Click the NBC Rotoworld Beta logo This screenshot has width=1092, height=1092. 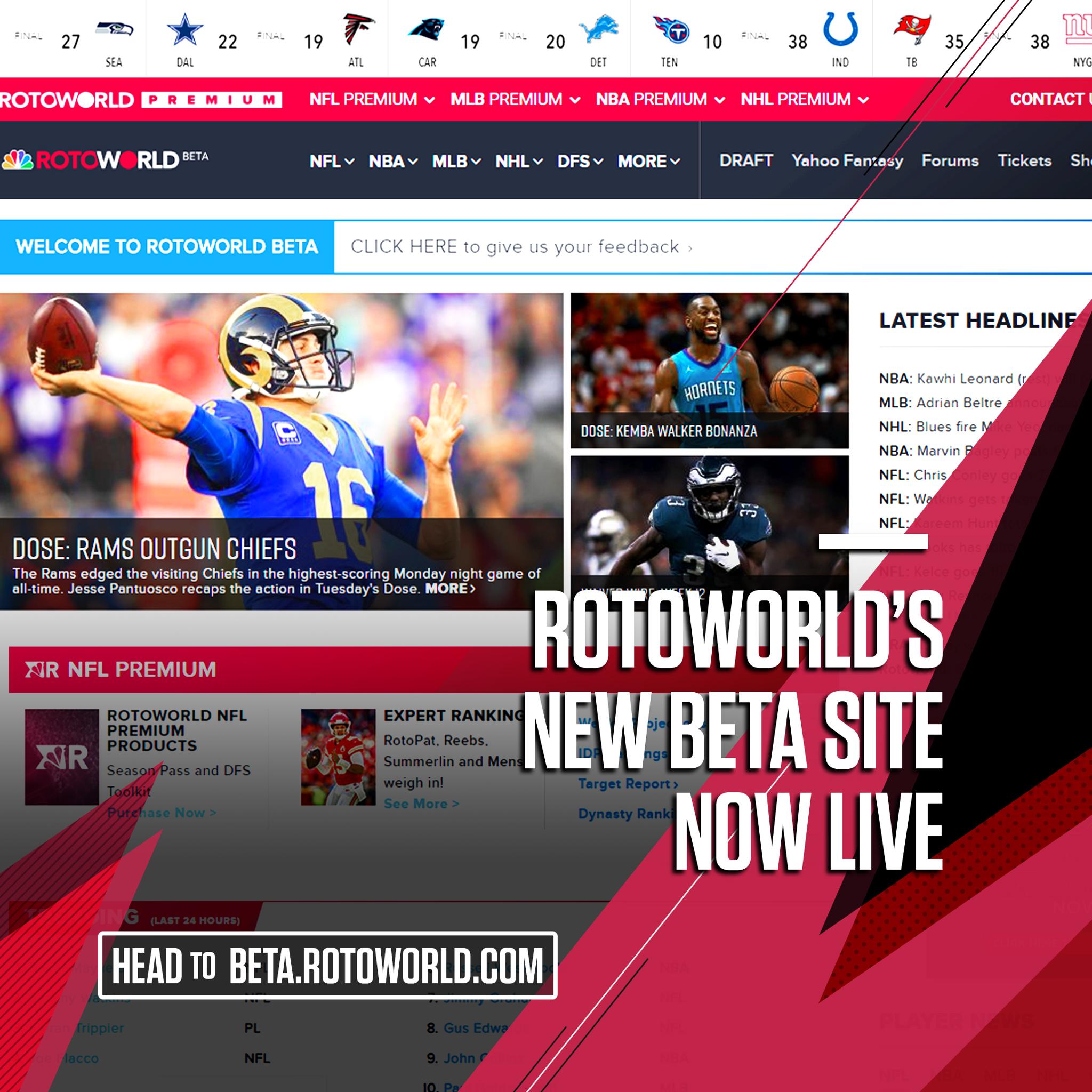pyautogui.click(x=105, y=160)
